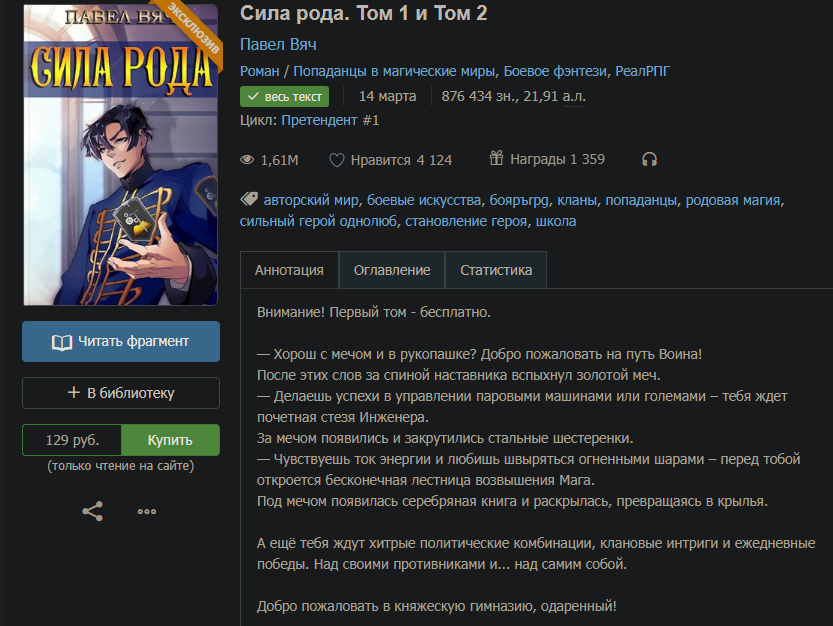The width and height of the screenshot is (833, 626).
Task: Switch to the Оглавление tab
Action: click(x=392, y=270)
